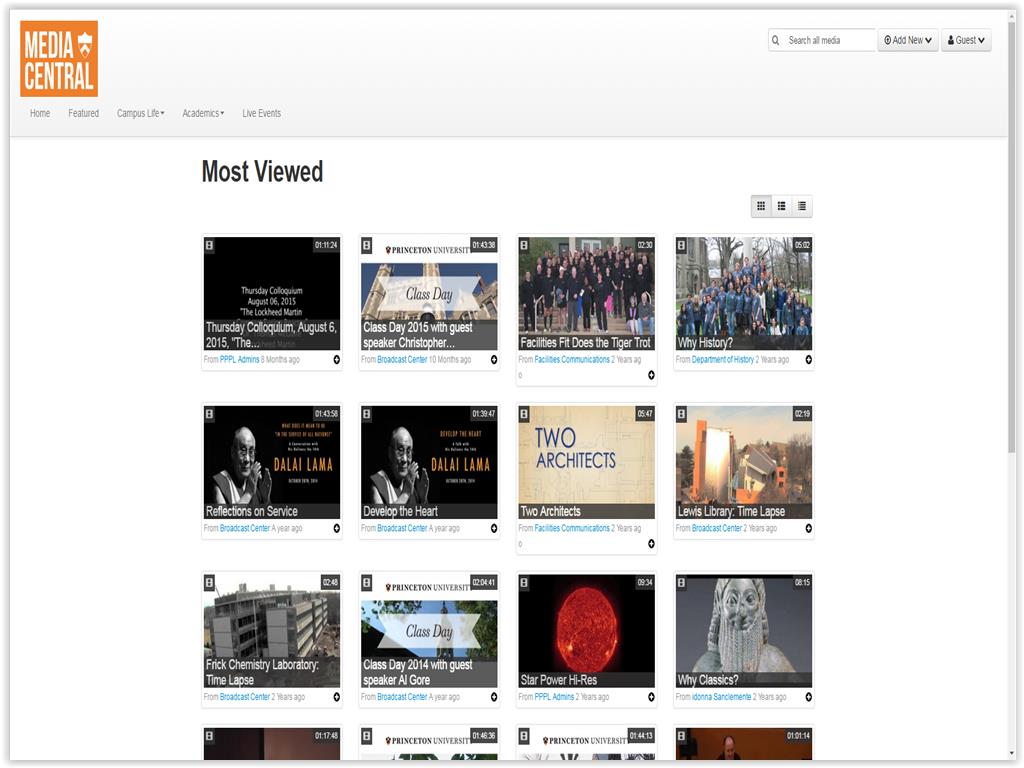Click the Most Viewed heading
Image resolution: width=1024 pixels, height=768 pixels.
pyautogui.click(x=263, y=172)
